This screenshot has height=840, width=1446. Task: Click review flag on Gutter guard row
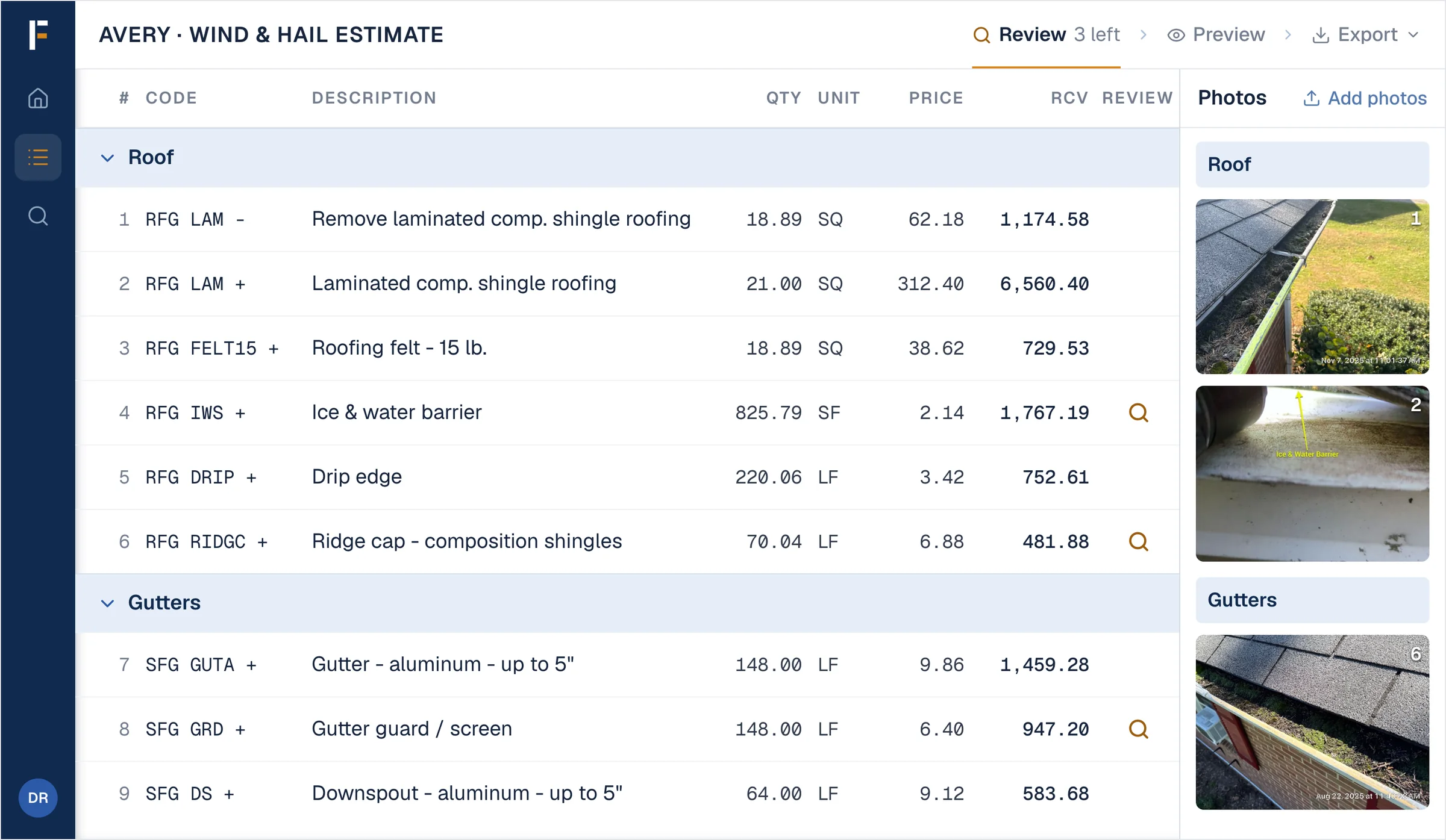click(x=1138, y=729)
